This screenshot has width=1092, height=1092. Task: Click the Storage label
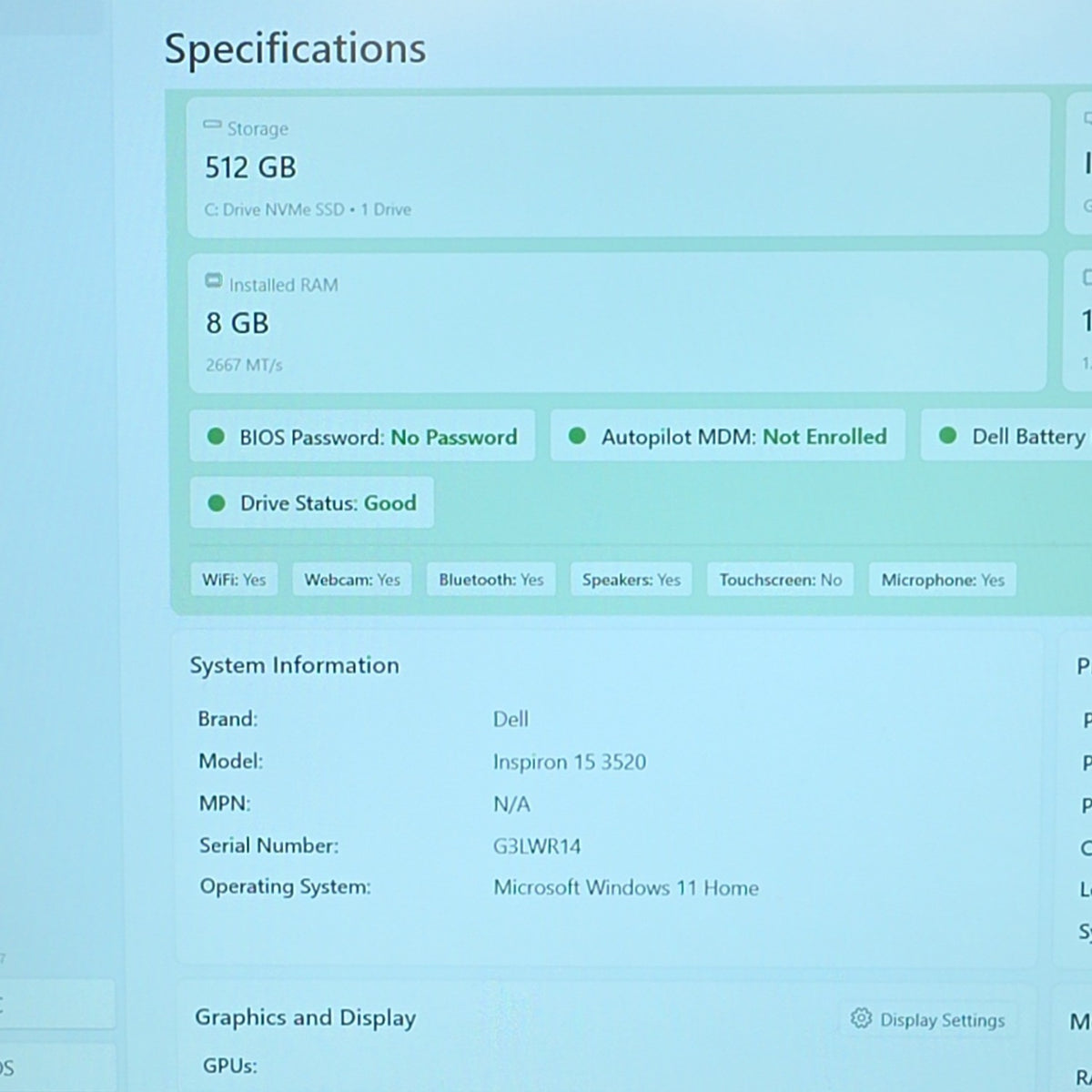coord(258,129)
